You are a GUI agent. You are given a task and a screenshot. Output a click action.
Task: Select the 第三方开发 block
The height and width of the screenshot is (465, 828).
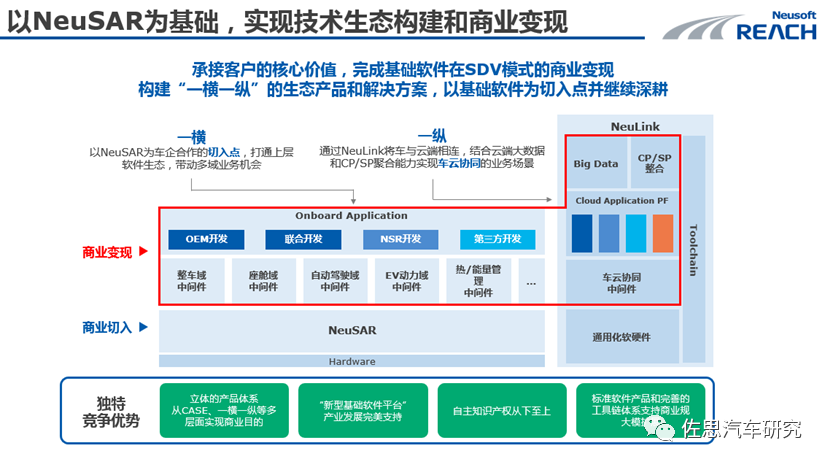click(x=497, y=239)
